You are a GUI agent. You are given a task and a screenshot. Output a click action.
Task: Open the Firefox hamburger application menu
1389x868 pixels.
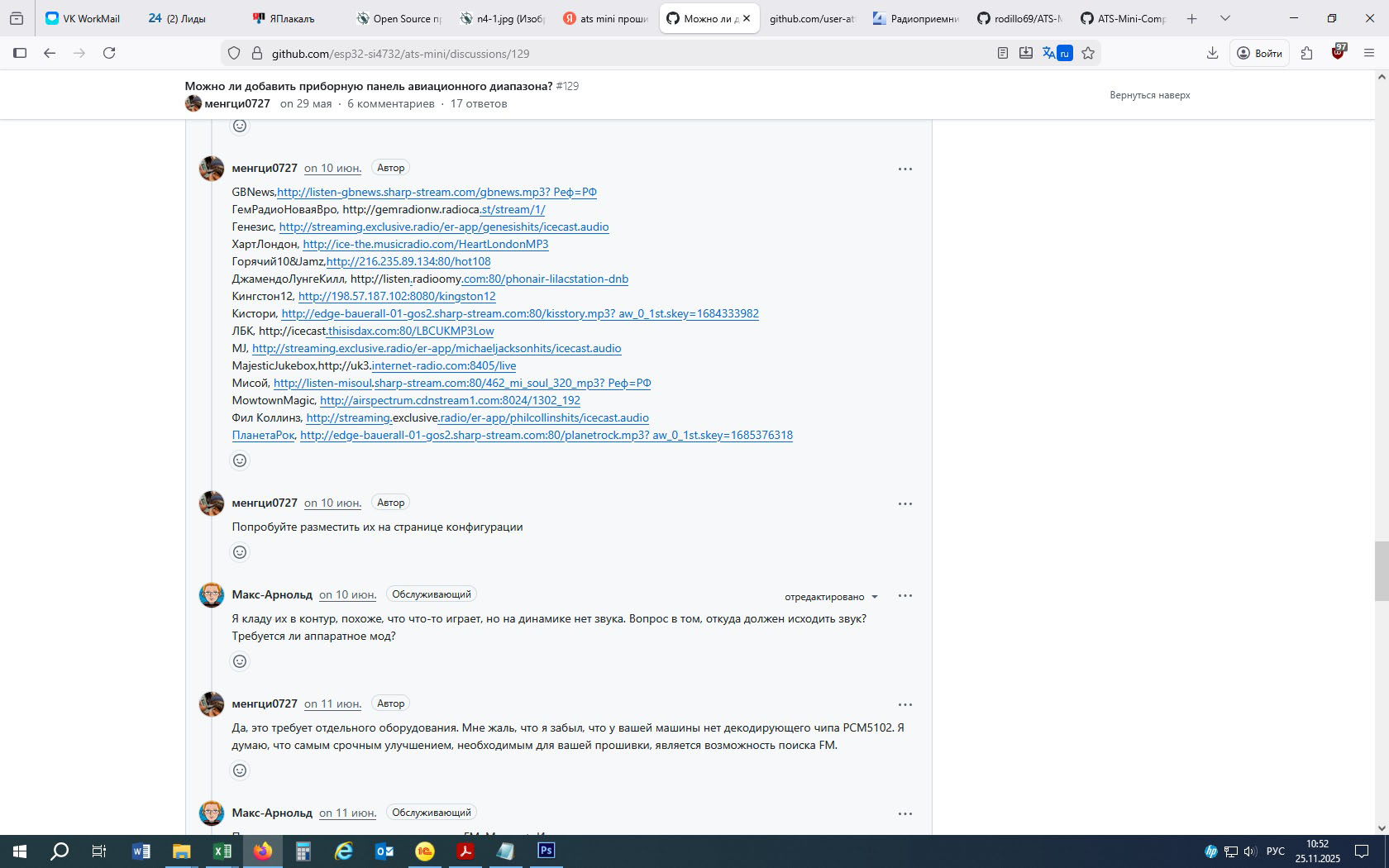point(1368,53)
